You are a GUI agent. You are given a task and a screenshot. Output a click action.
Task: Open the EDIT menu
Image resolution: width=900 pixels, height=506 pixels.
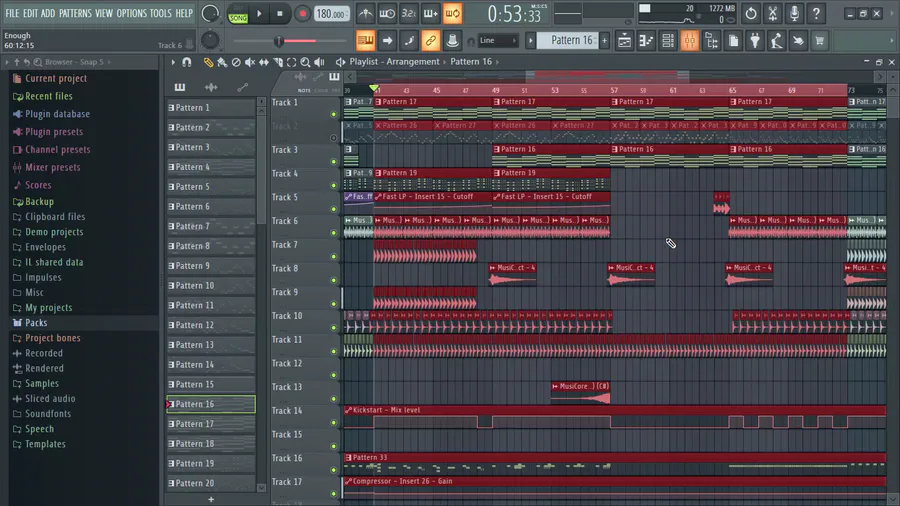(30, 13)
